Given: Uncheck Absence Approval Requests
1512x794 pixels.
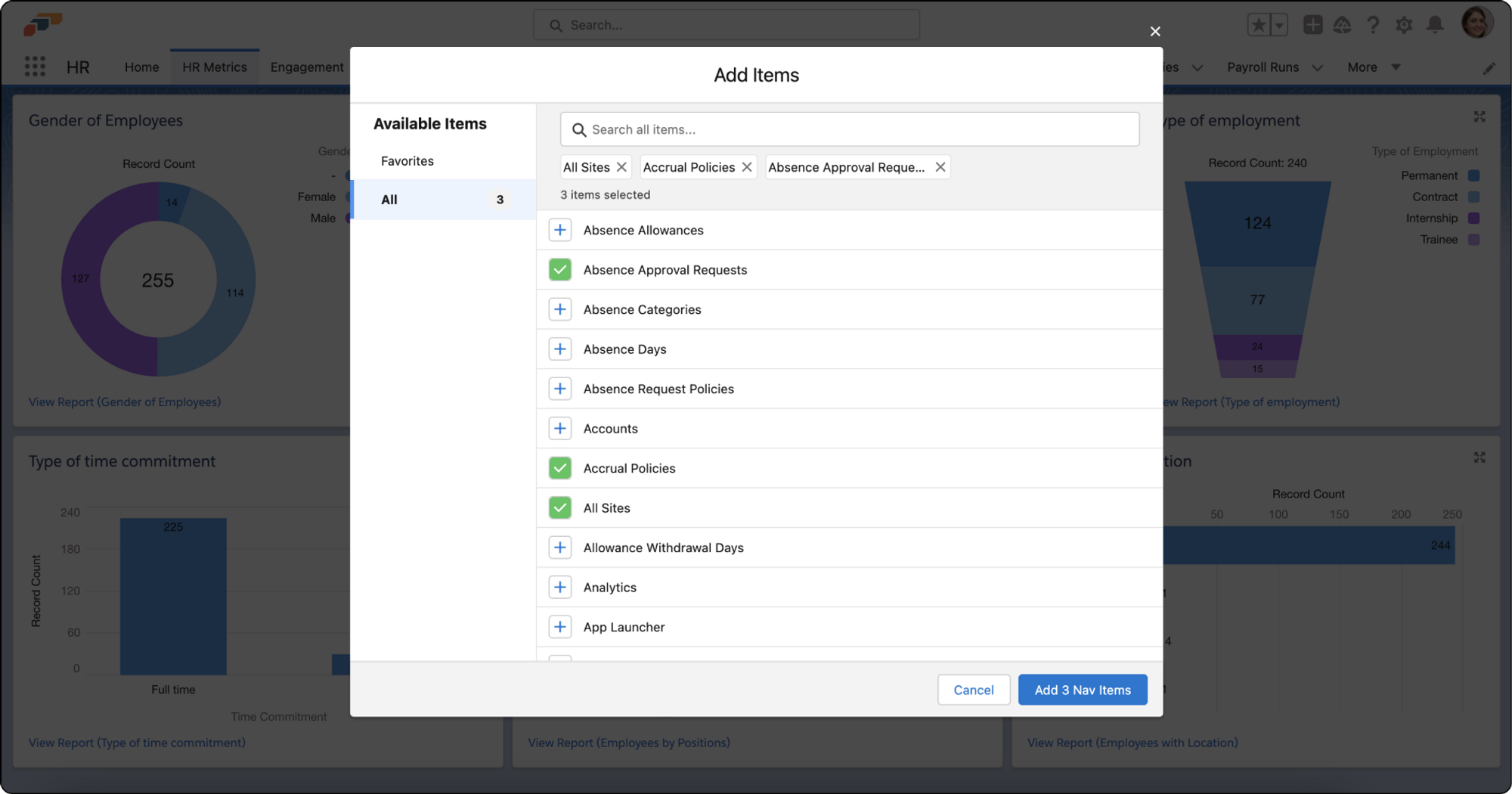Looking at the screenshot, I should pos(559,269).
